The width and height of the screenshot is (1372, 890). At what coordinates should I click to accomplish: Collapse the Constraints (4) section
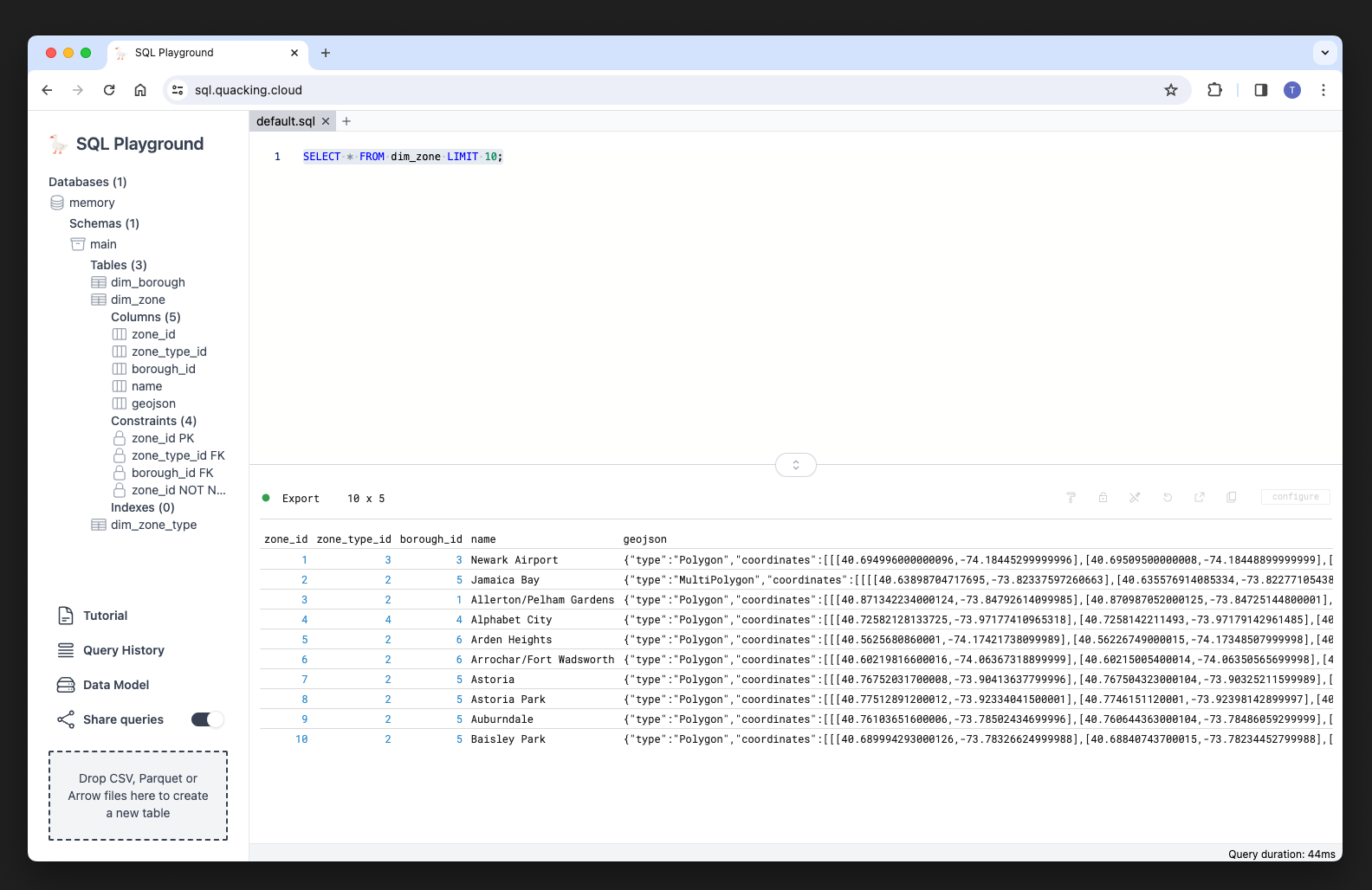tap(153, 421)
